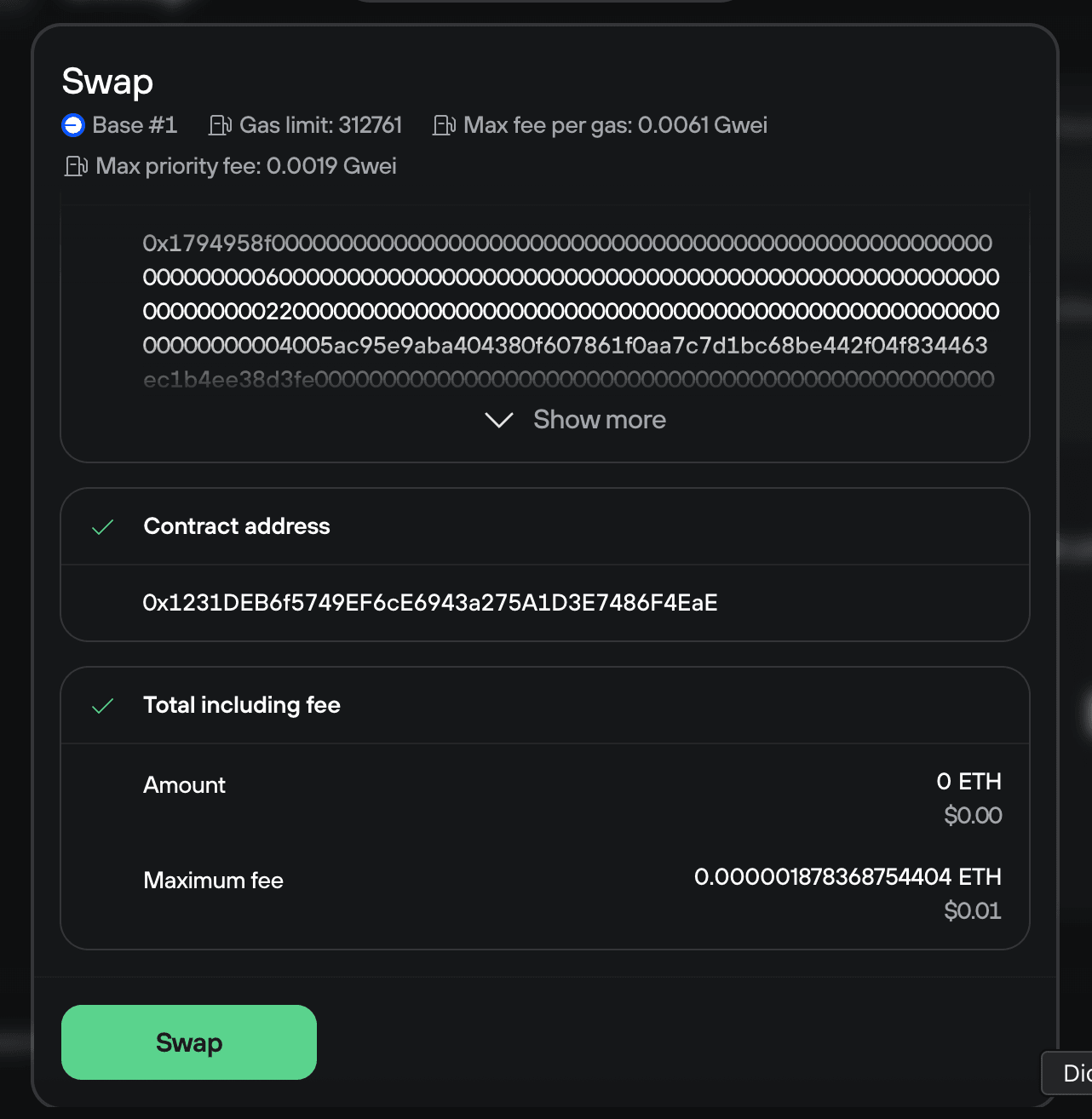Click the gas pump icon beside Gas limit
The image size is (1092, 1119).
pos(219,124)
